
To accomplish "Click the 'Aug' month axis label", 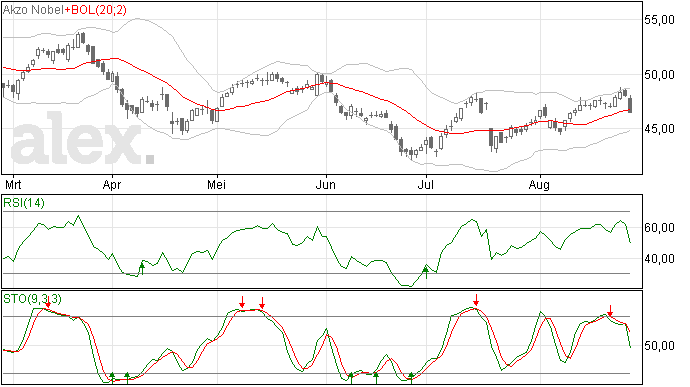I will pos(539,185).
